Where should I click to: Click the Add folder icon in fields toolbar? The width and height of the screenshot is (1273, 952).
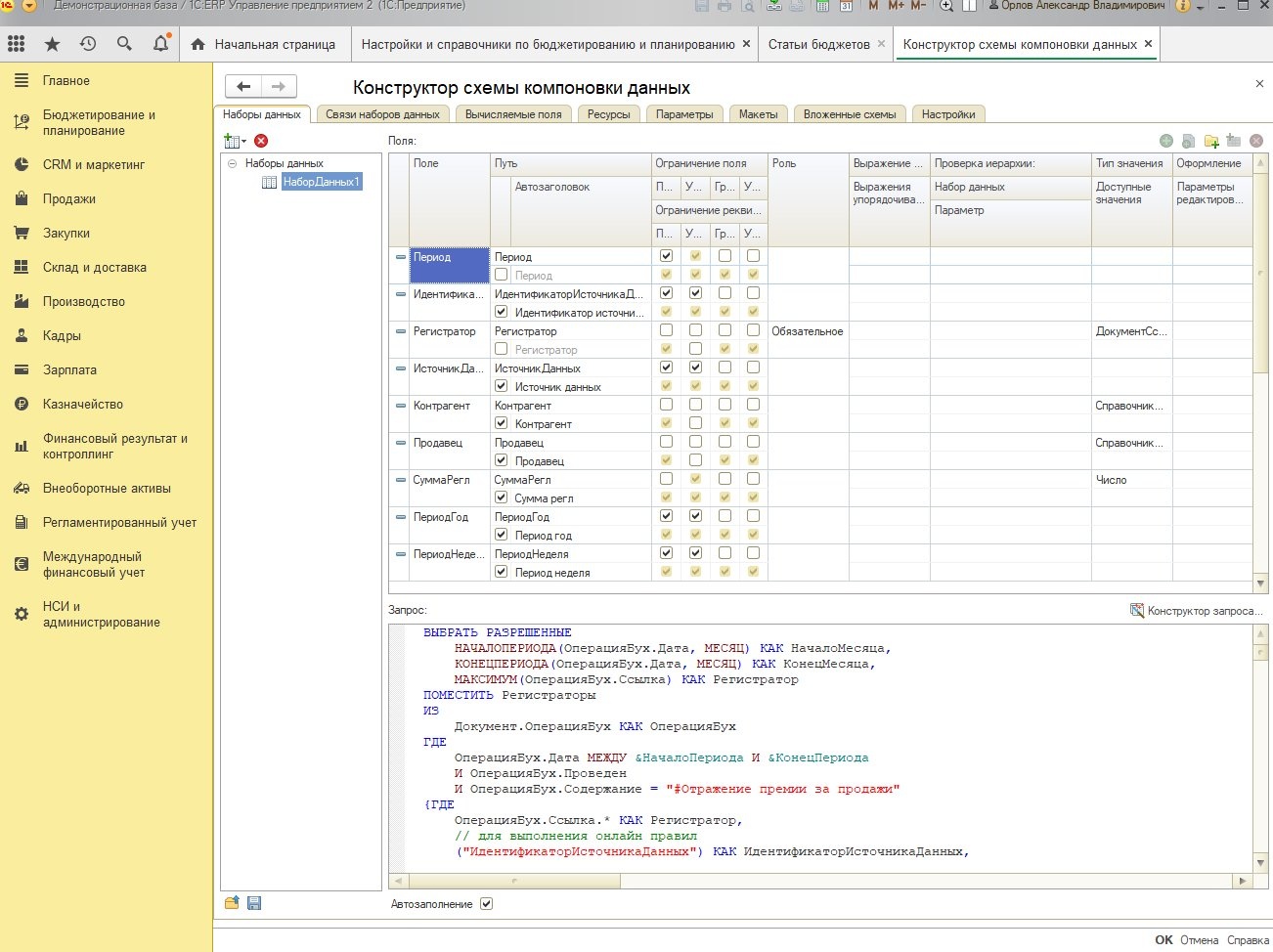(1212, 141)
